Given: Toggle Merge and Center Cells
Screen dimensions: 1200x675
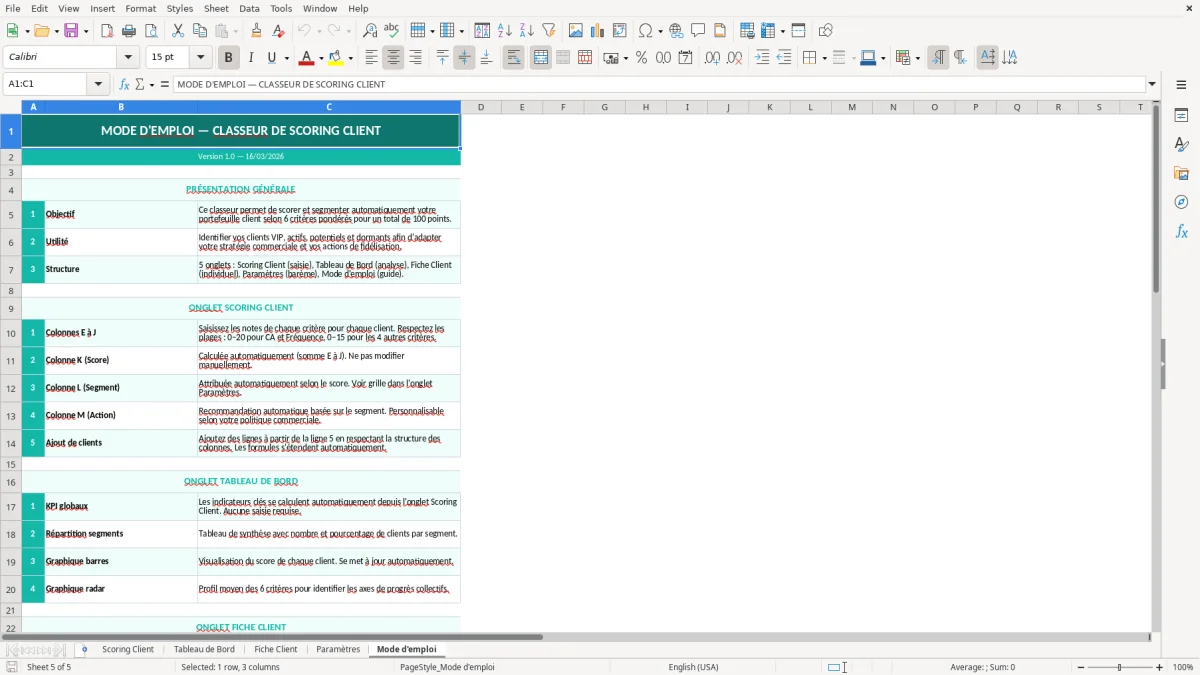Looking at the screenshot, I should point(541,58).
